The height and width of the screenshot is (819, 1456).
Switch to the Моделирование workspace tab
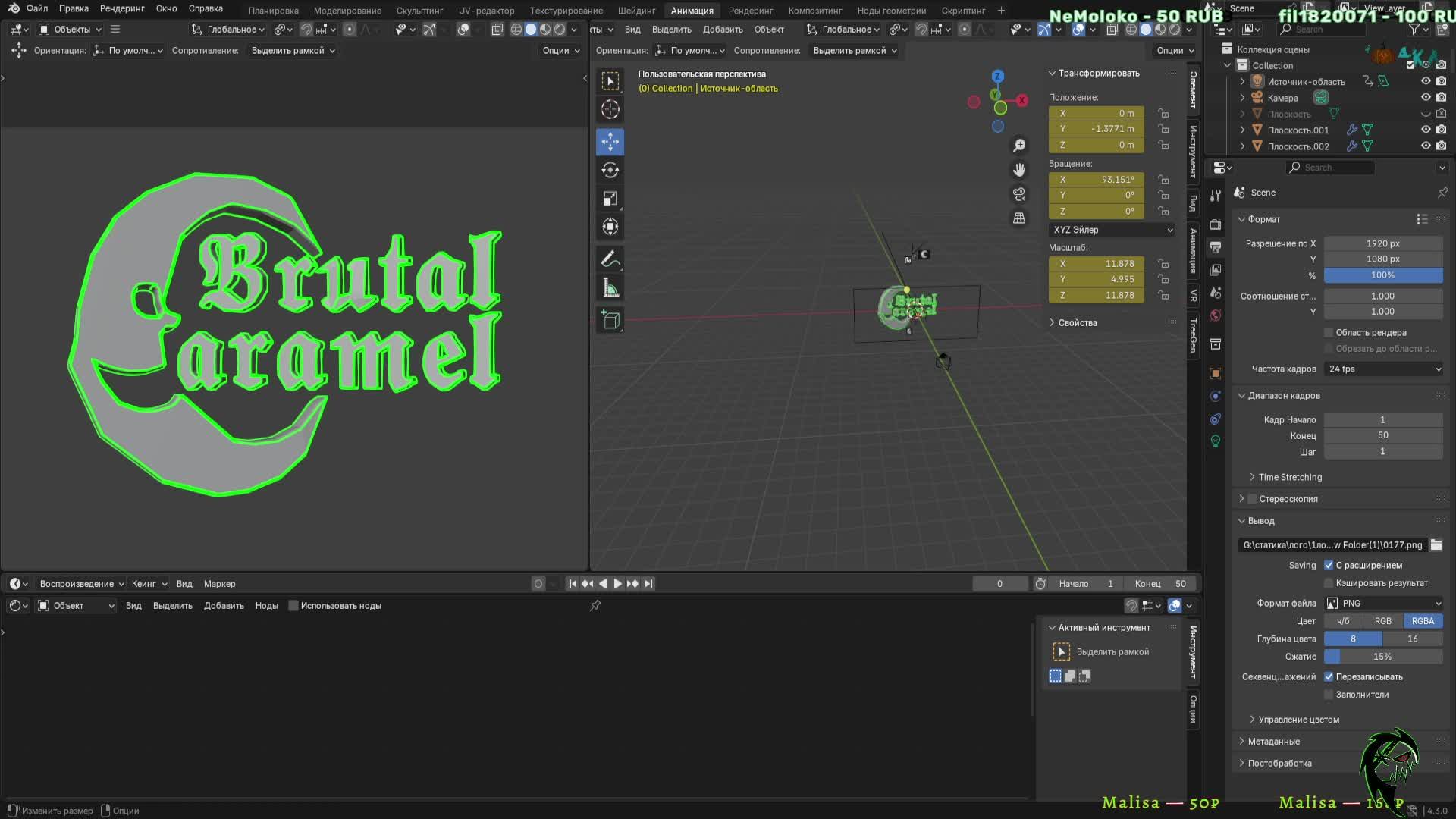click(347, 11)
